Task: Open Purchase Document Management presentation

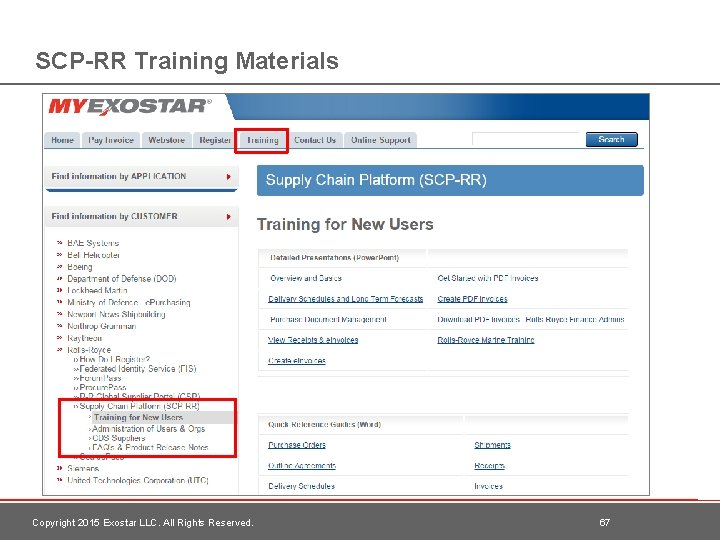Action: tap(328, 320)
